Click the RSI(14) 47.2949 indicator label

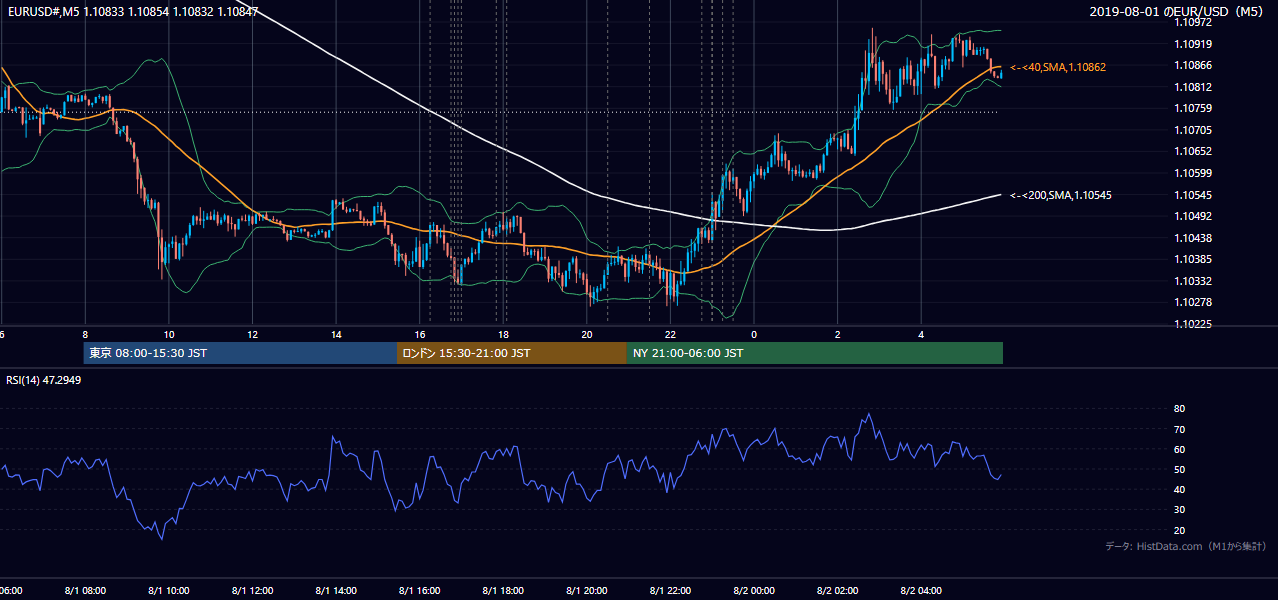[43, 380]
